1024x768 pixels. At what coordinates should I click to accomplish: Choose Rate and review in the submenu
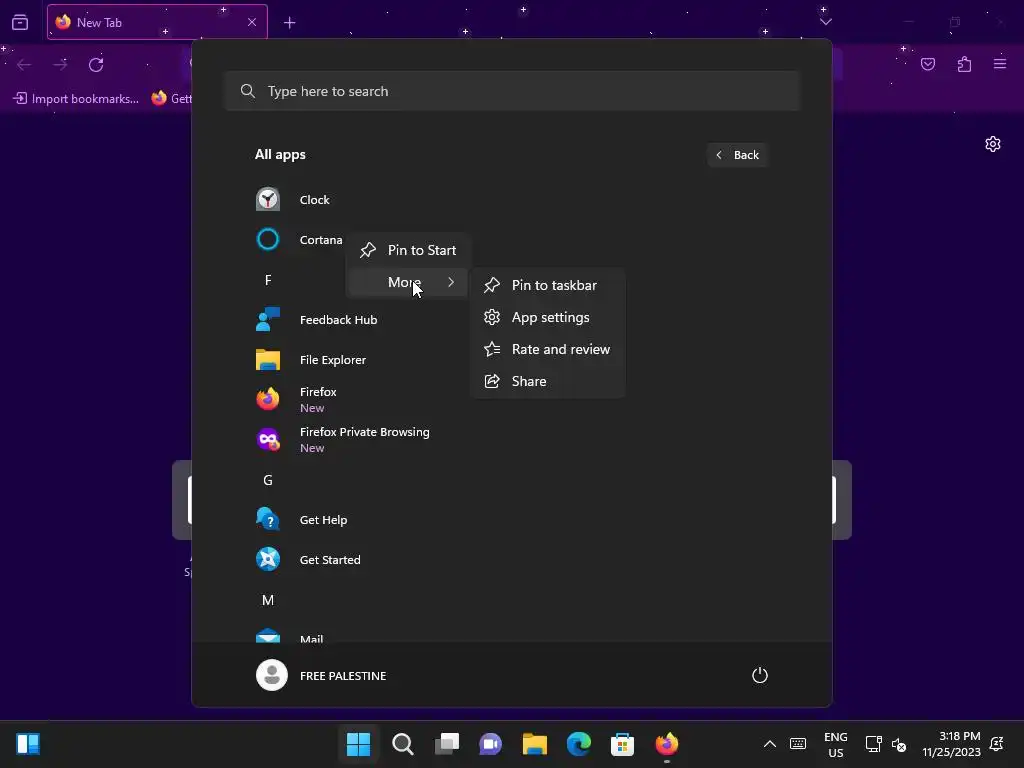pos(547,349)
